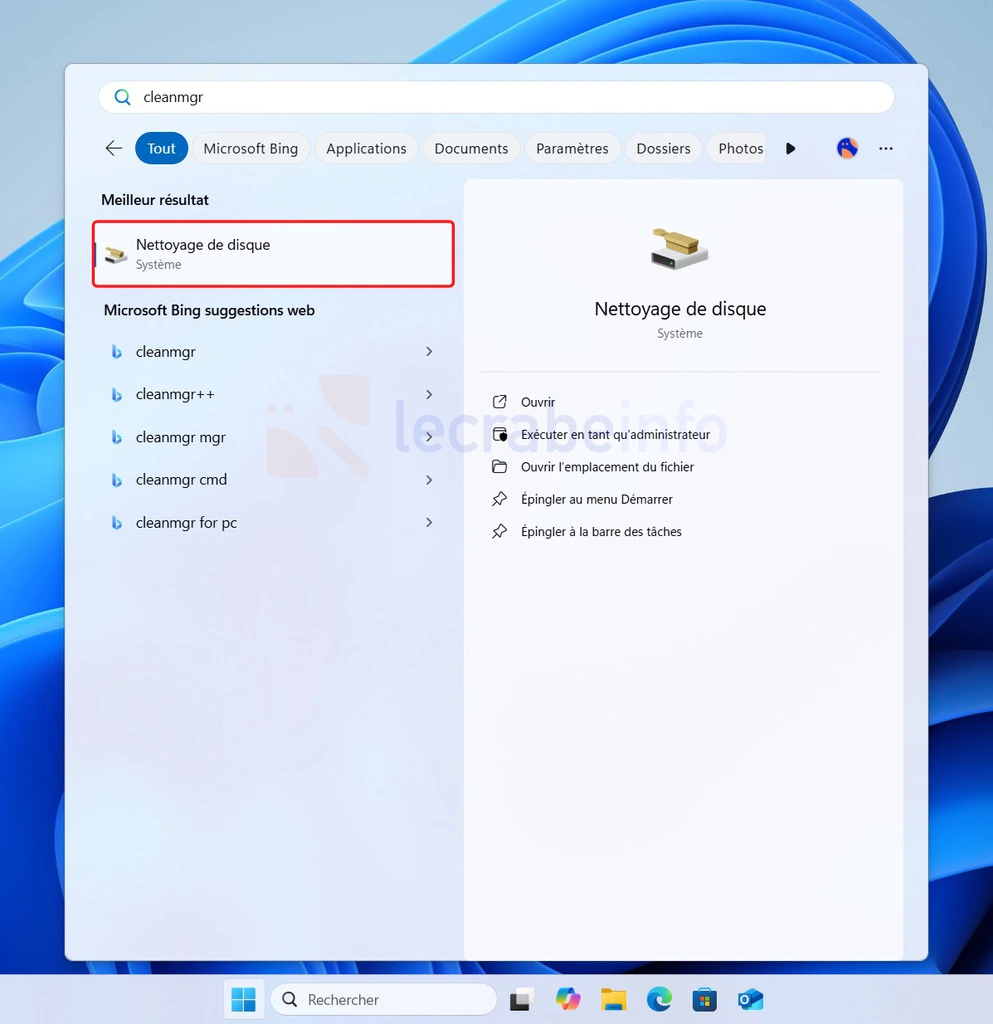Launch File Explorer from the taskbar
This screenshot has height=1024, width=993.
tap(613, 999)
